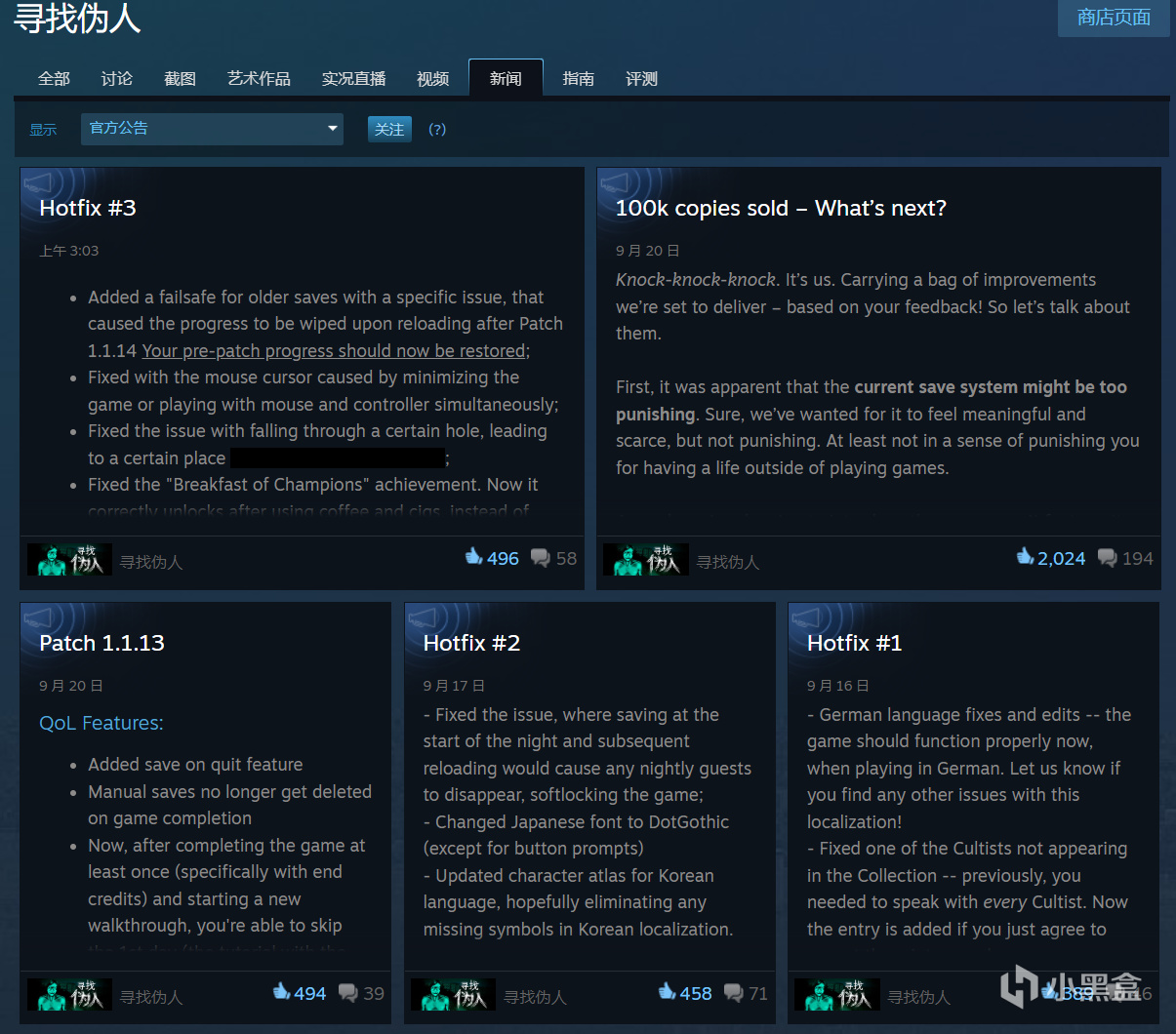The width and height of the screenshot is (1176, 1034).
Task: Click underlined pre-patch progress restored link
Action: 334,351
